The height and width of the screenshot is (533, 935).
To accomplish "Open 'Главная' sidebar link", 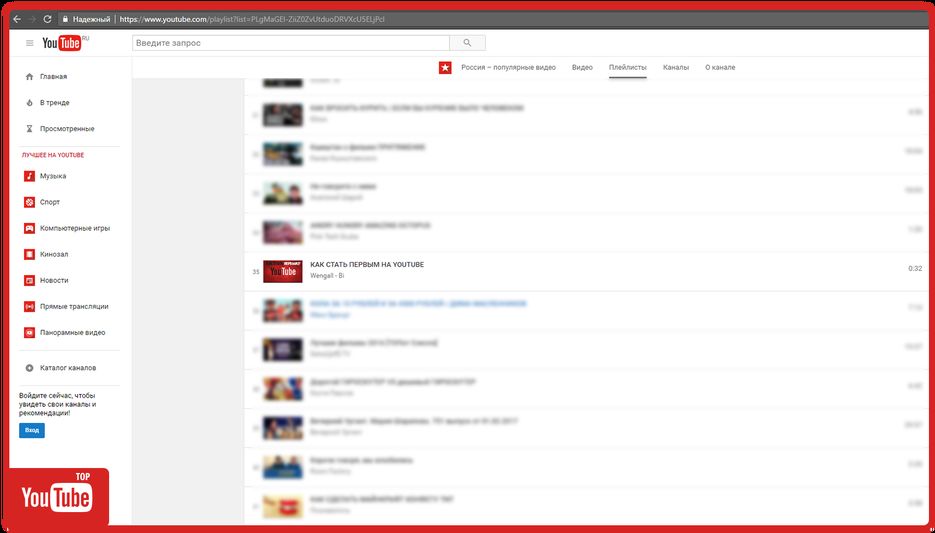I will 53,76.
